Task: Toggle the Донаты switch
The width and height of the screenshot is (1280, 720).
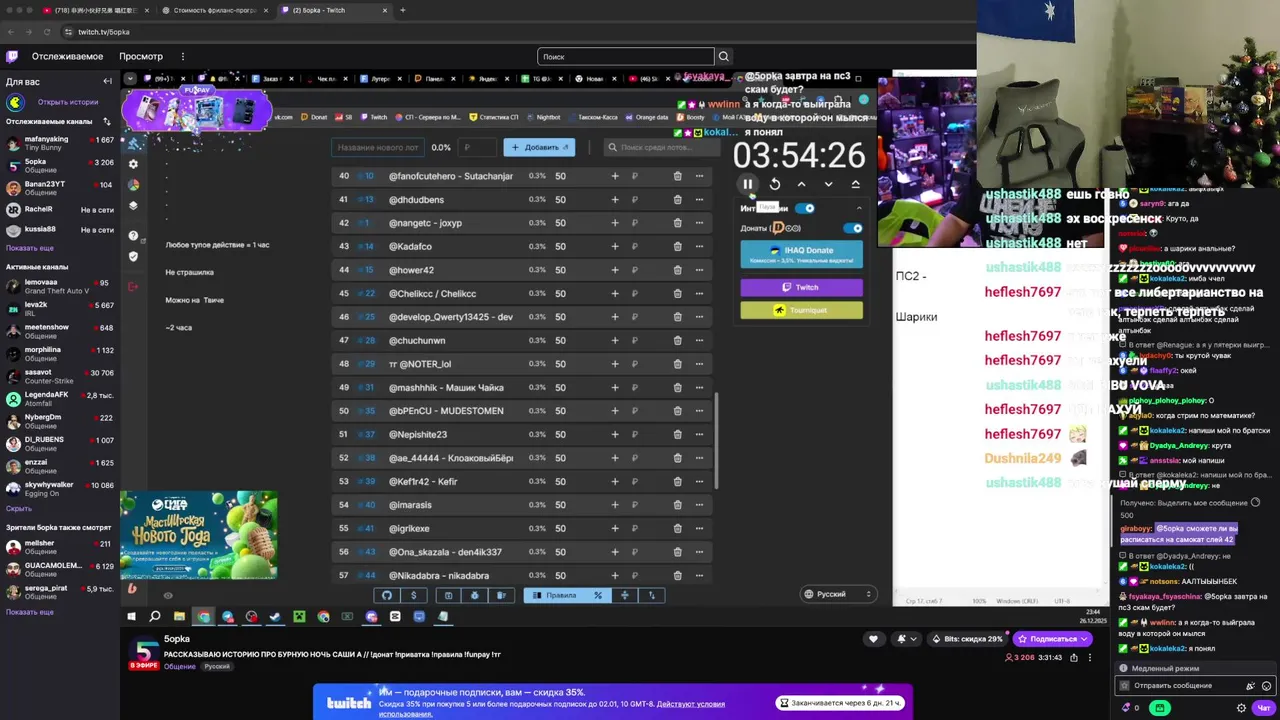Action: [853, 228]
